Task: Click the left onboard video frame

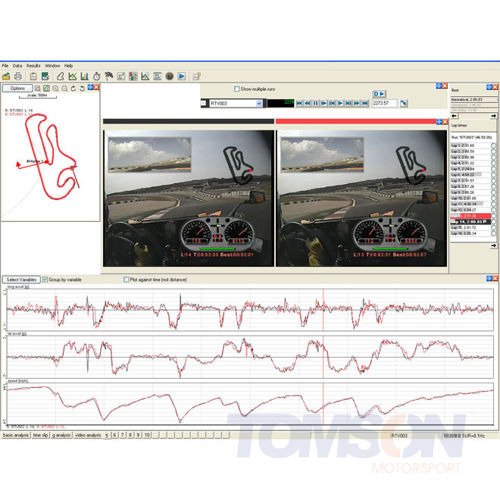Action: pos(188,198)
